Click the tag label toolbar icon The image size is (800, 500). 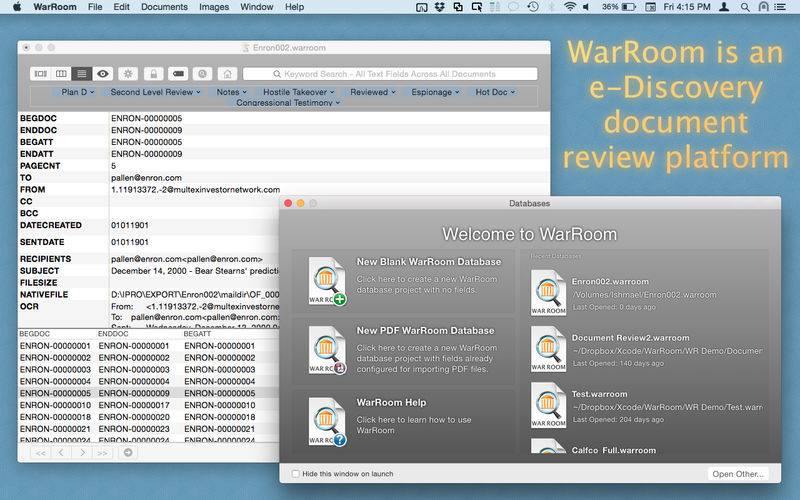click(x=178, y=74)
